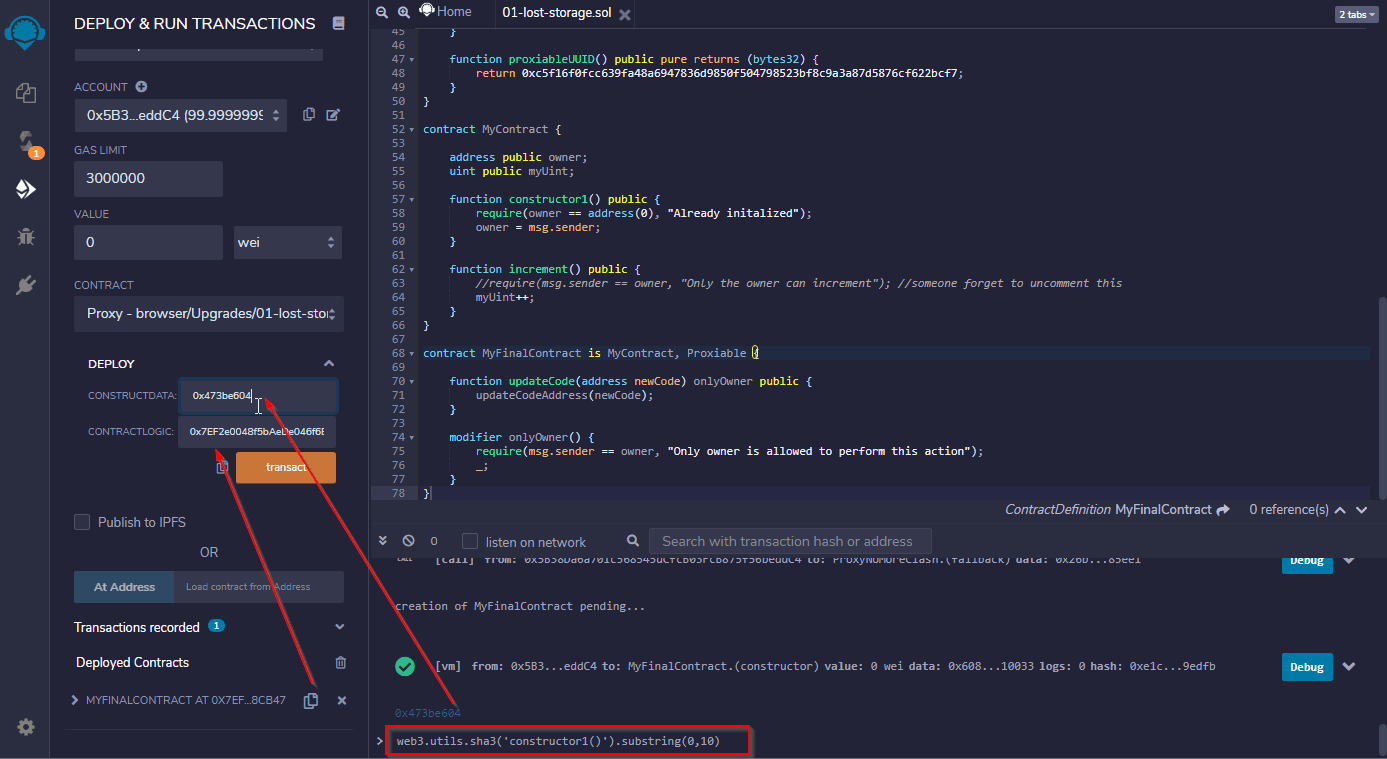
Task: Copy the selected account address
Action: pyautogui.click(x=309, y=115)
